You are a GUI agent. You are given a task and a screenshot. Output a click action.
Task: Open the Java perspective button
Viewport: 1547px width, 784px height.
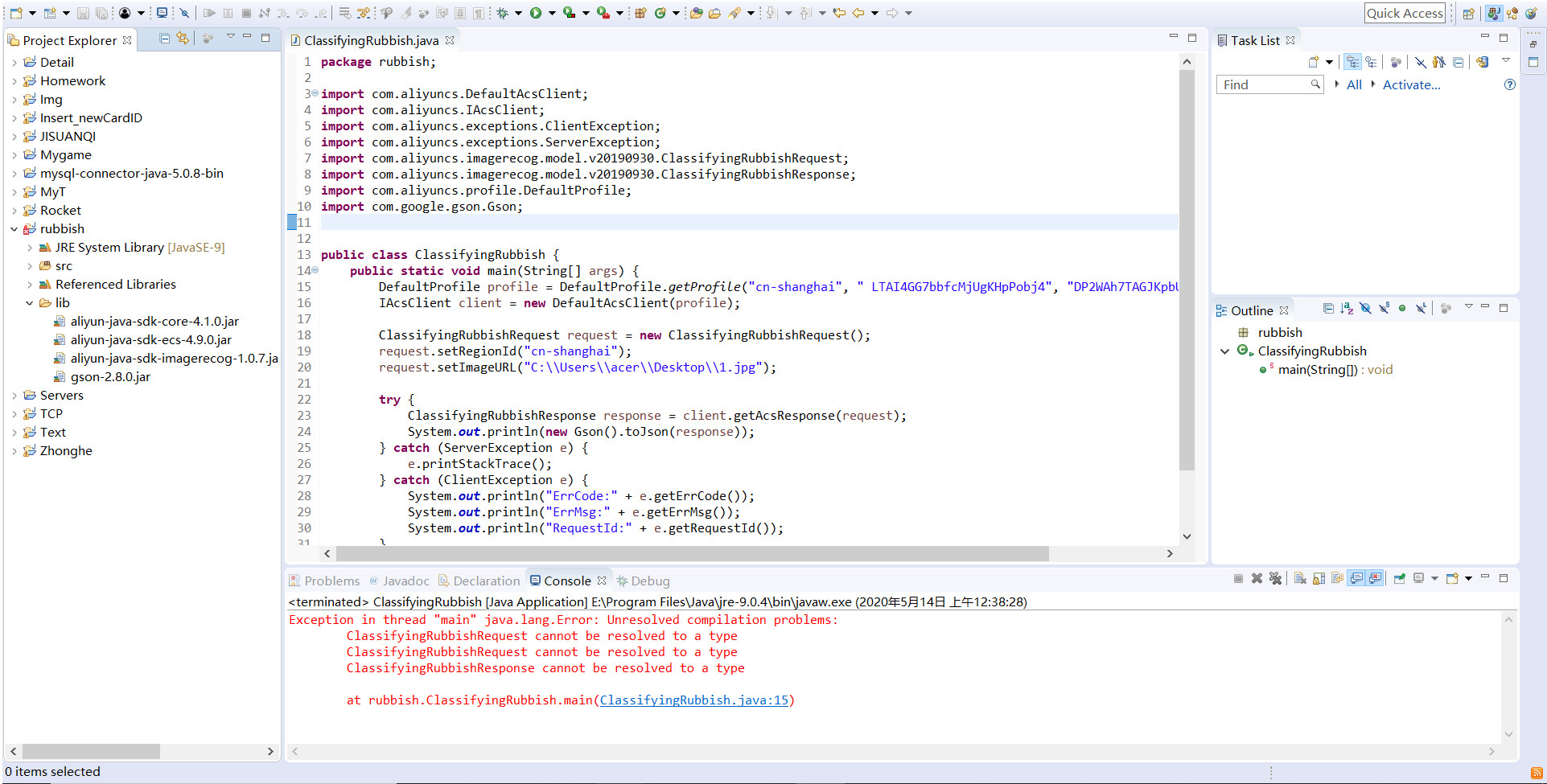pos(1494,13)
